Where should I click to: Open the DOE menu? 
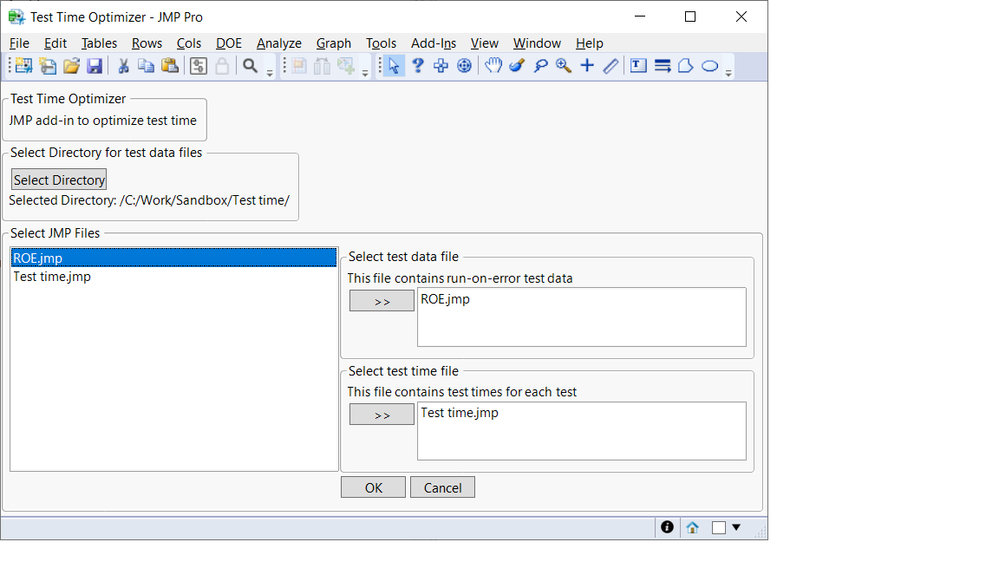pyautogui.click(x=229, y=43)
